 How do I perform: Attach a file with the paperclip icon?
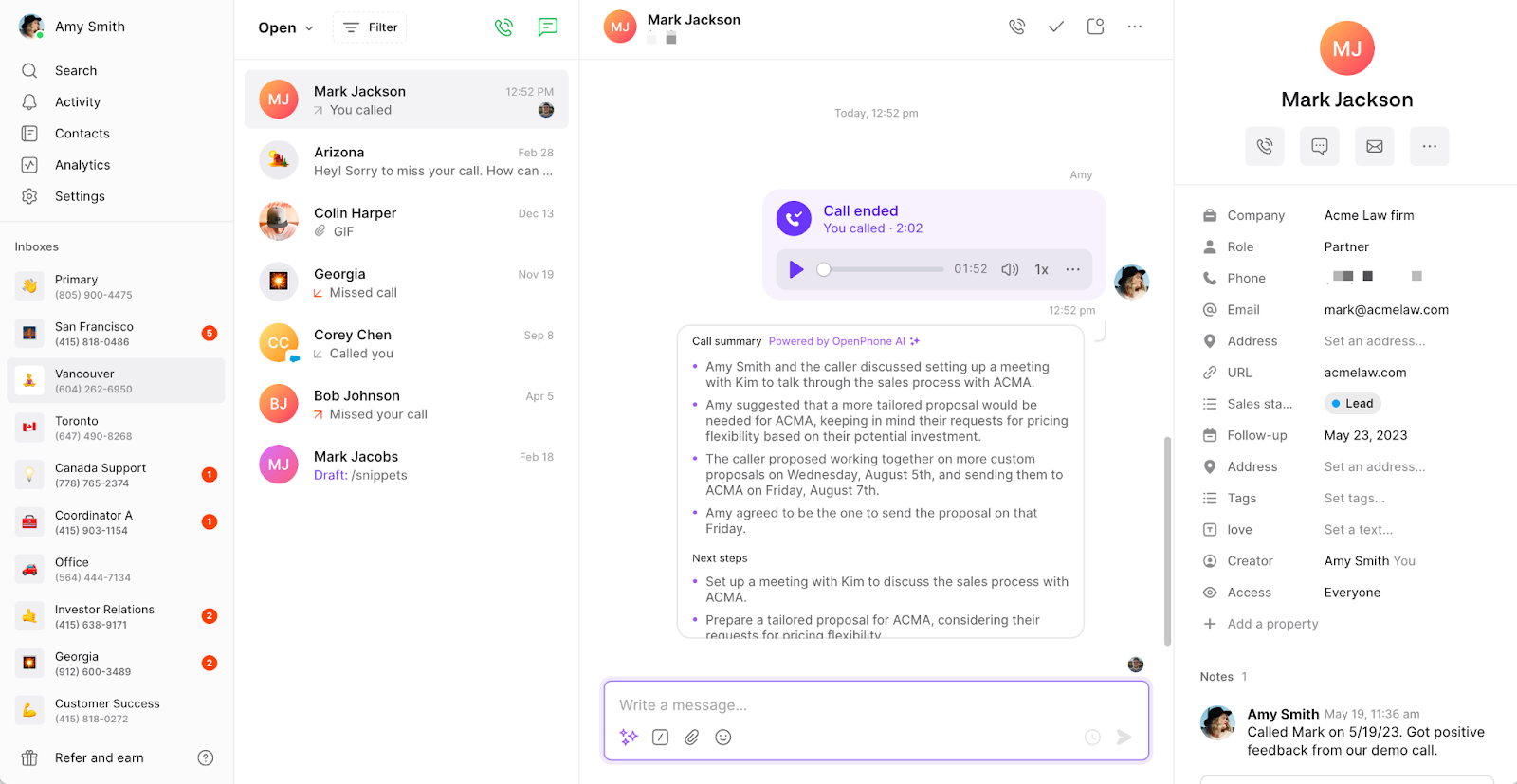(x=692, y=737)
